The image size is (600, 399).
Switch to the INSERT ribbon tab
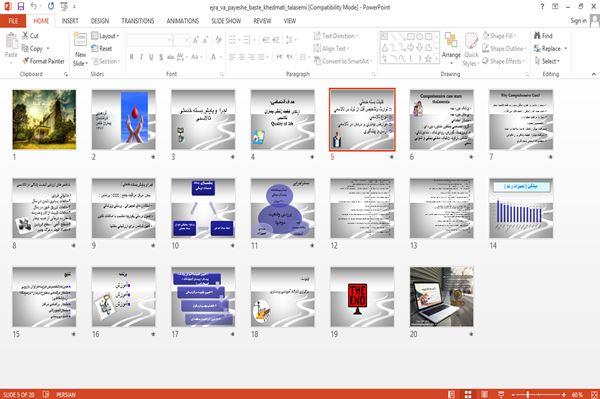pyautogui.click(x=70, y=21)
